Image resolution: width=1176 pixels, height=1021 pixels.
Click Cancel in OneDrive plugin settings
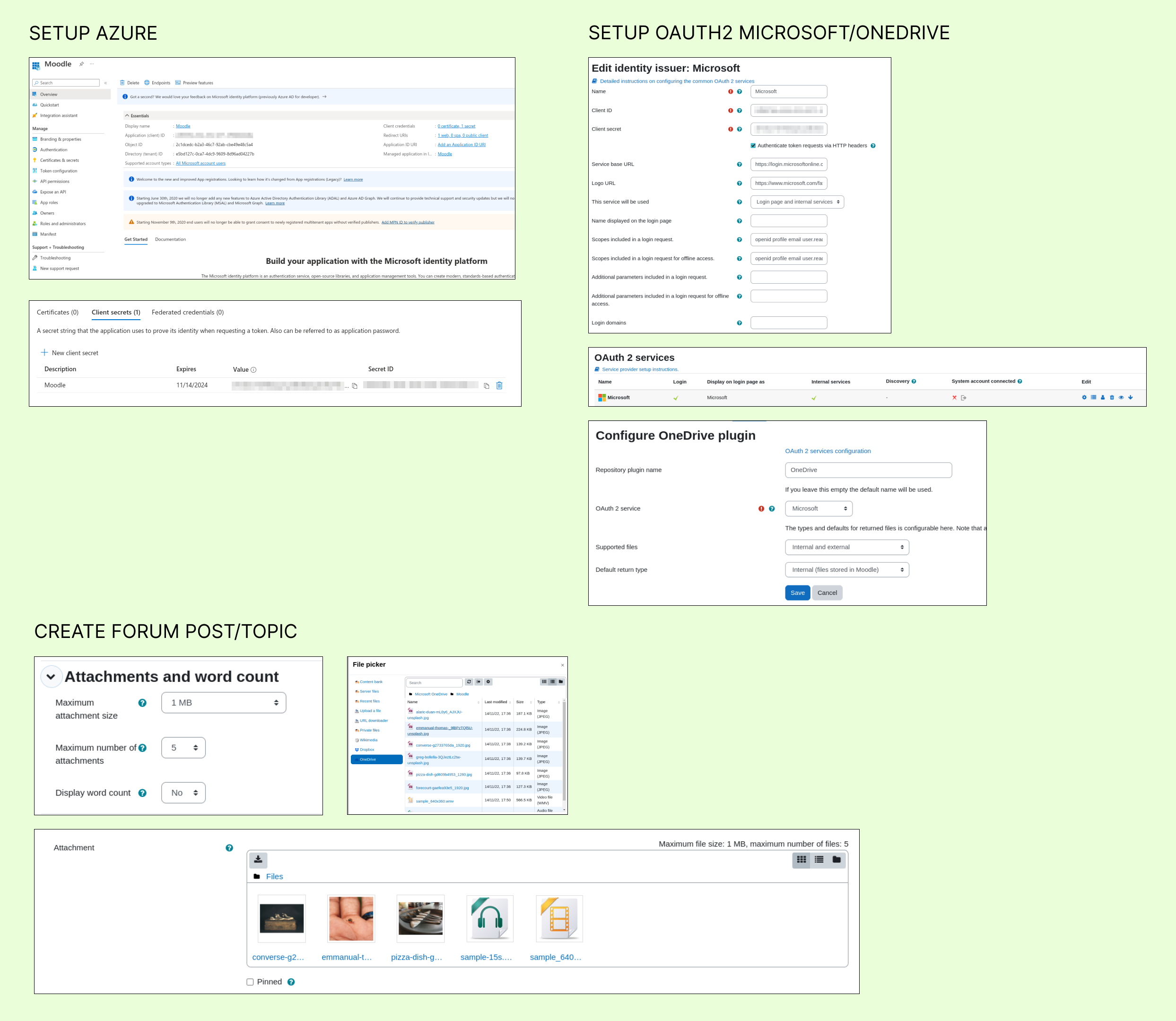(x=827, y=593)
